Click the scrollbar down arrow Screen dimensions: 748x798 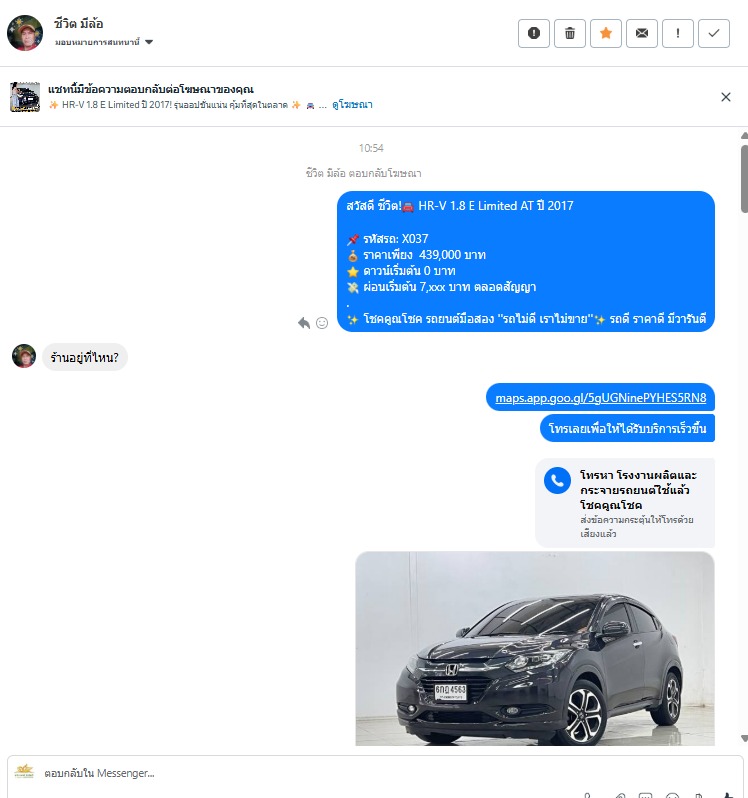tap(744, 738)
